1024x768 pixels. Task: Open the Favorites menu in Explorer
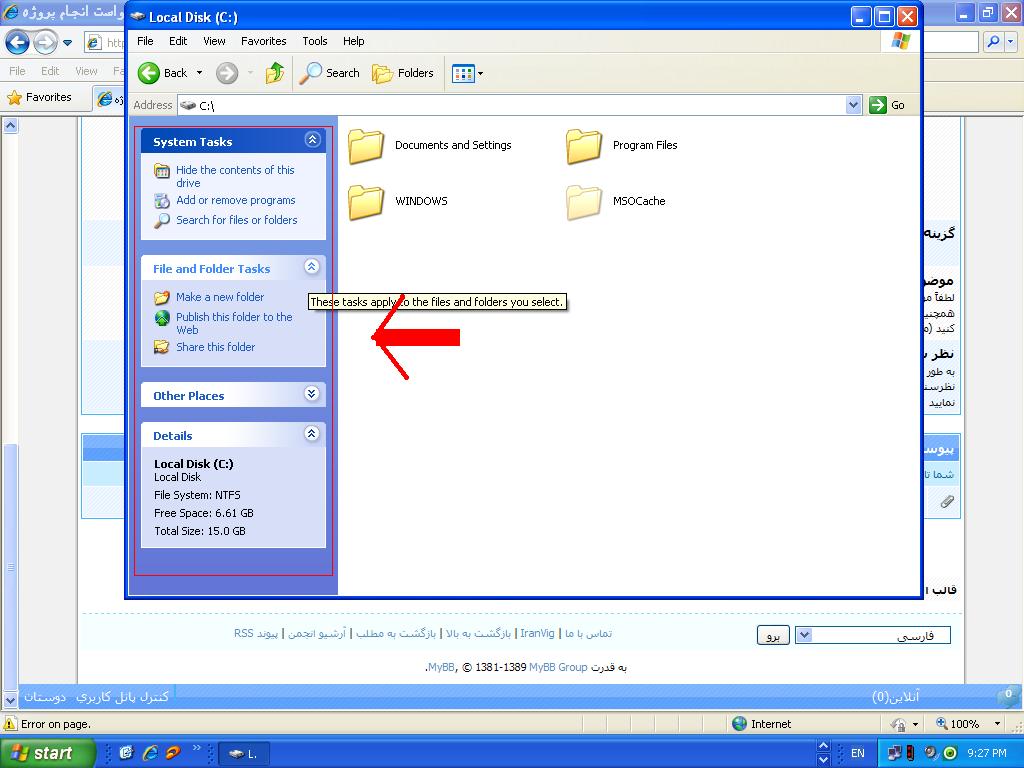[263, 41]
